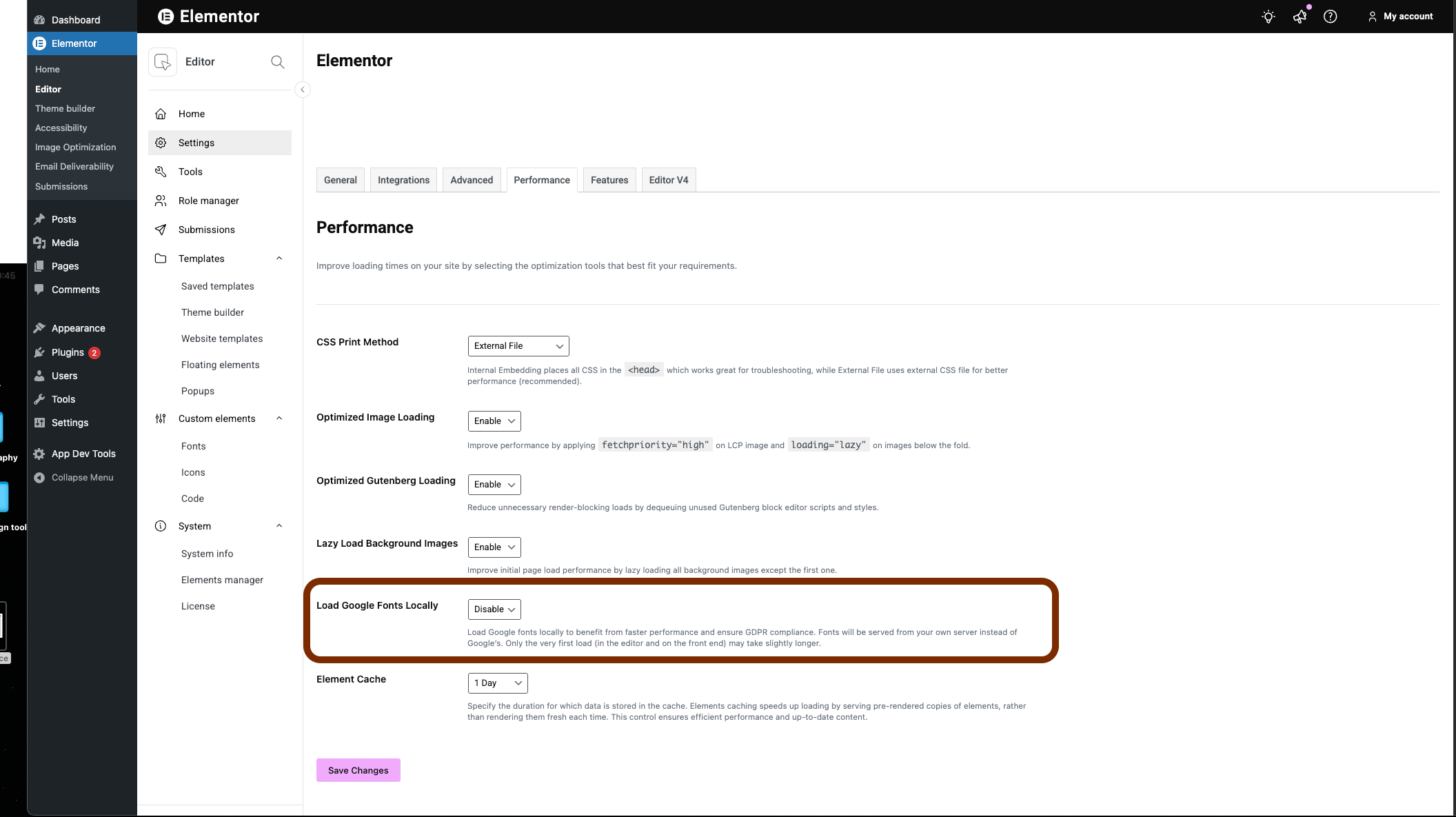Collapse the Editor sidebar with arrow button
The width and height of the screenshot is (1456, 817).
(x=302, y=90)
